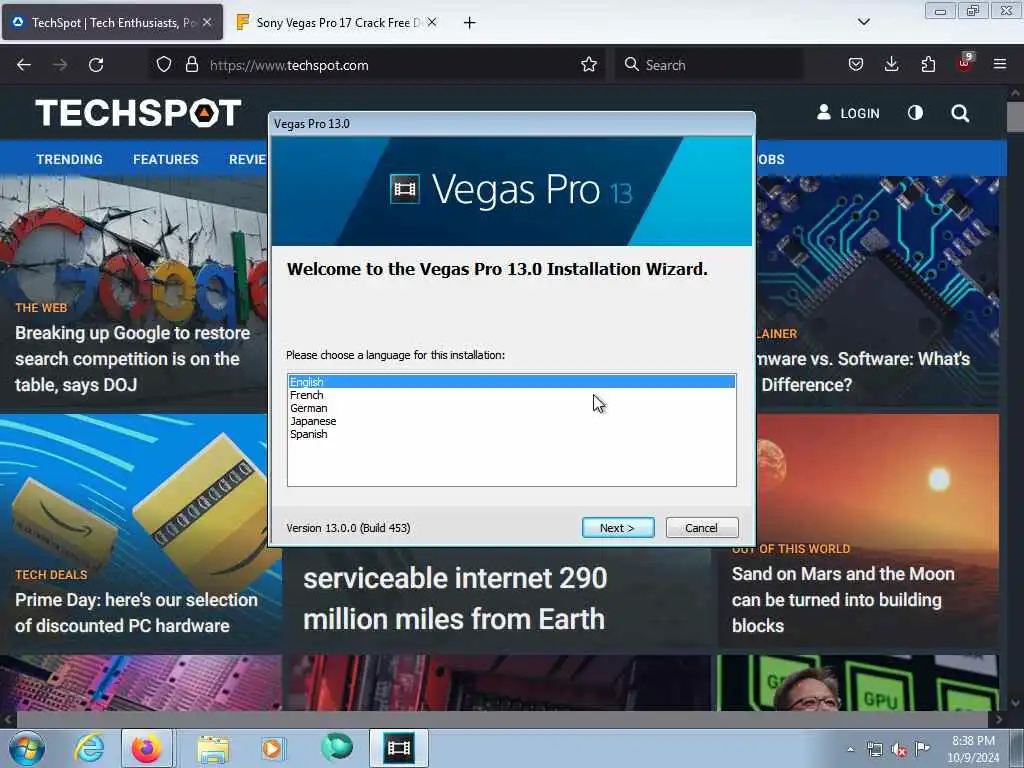Open the list all tabs dropdown
The height and width of the screenshot is (768, 1024).
pos(863,22)
